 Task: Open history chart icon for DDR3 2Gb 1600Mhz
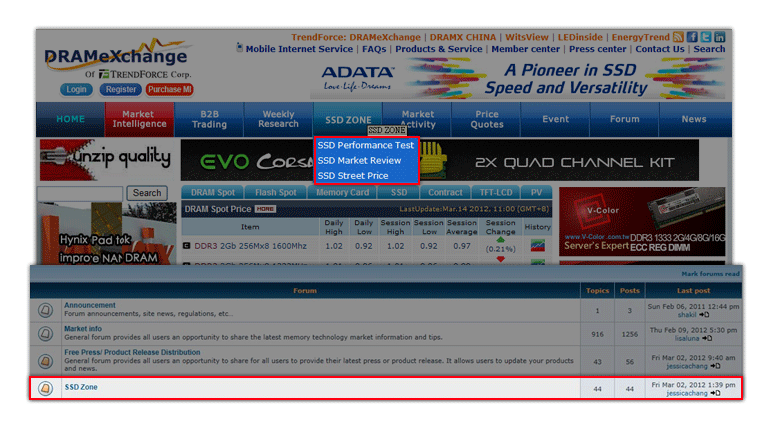(538, 245)
